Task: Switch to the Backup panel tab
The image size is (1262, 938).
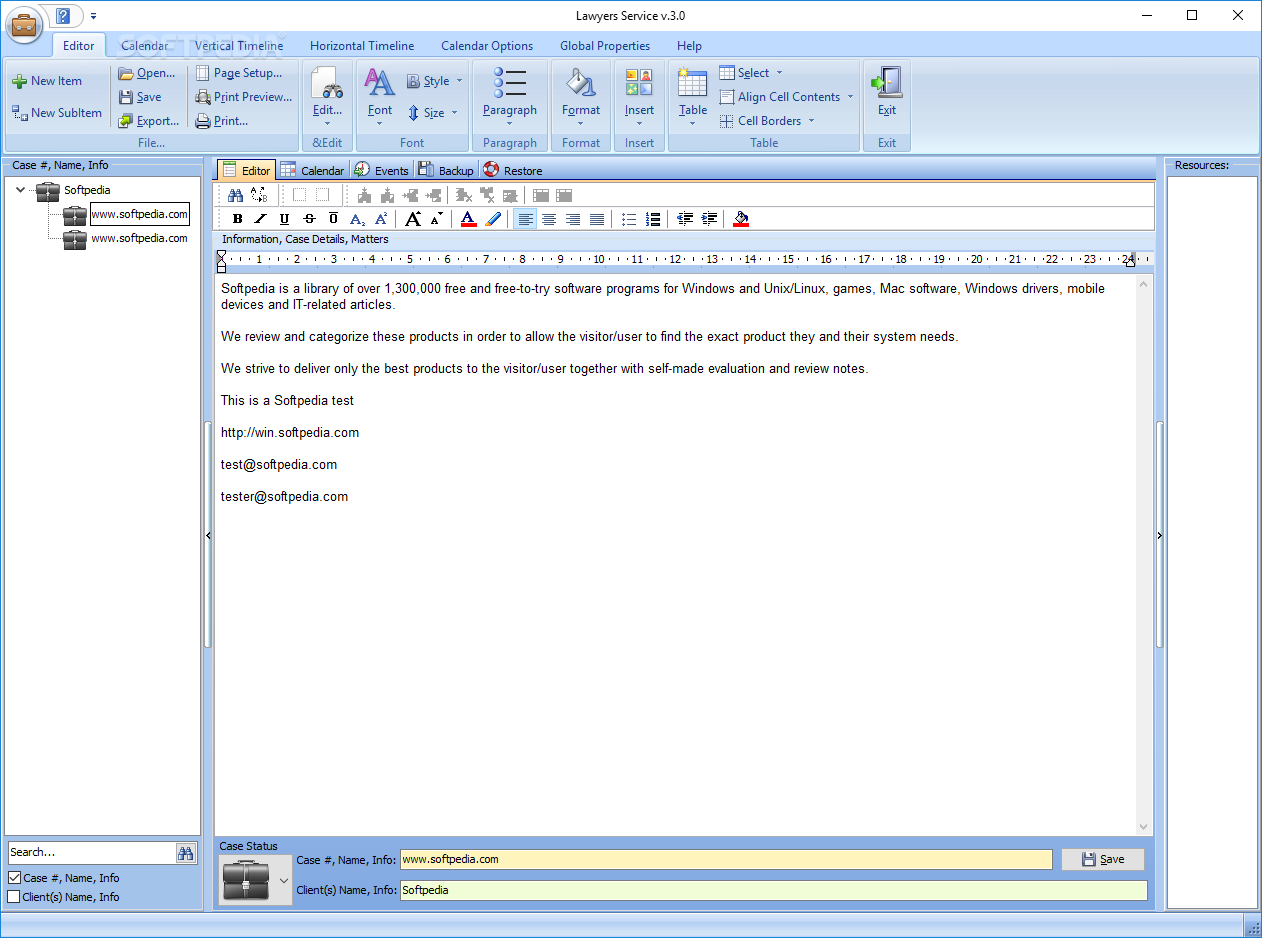Action: 445,170
